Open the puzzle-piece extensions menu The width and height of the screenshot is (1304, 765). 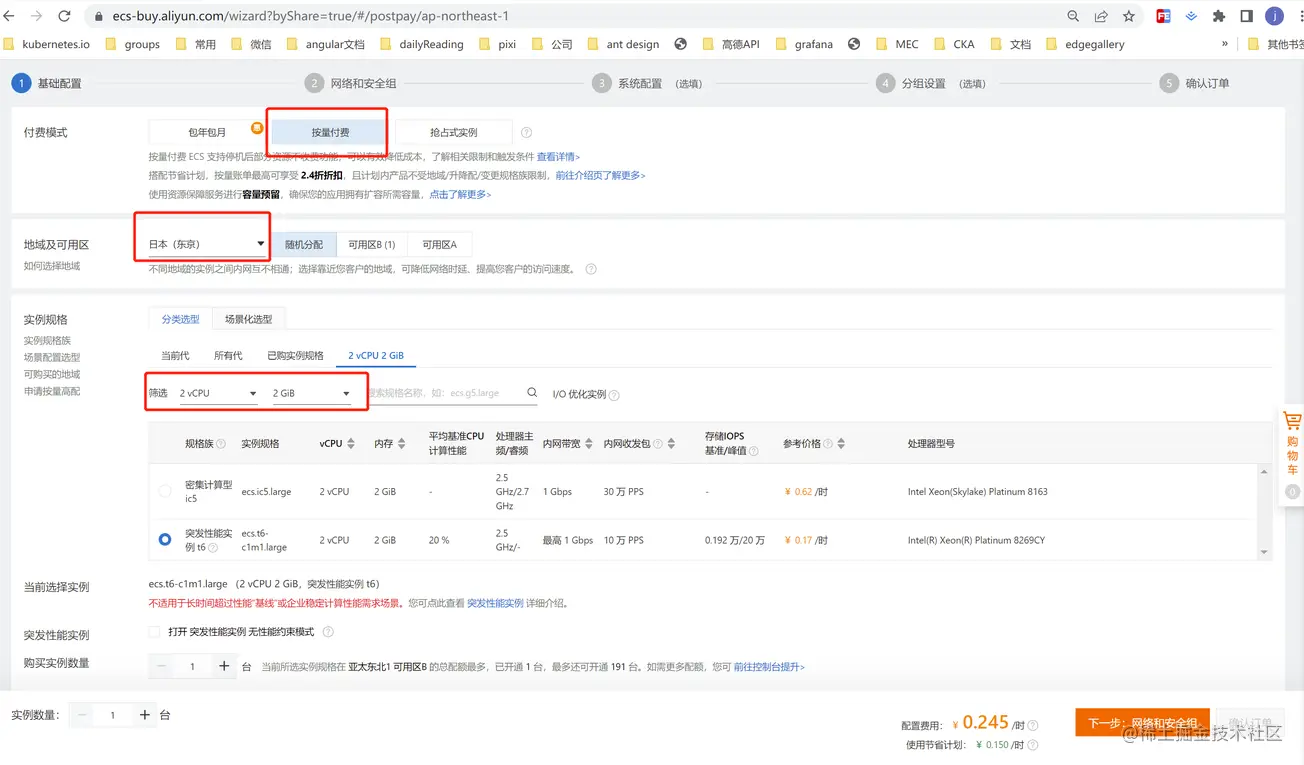click(1219, 17)
